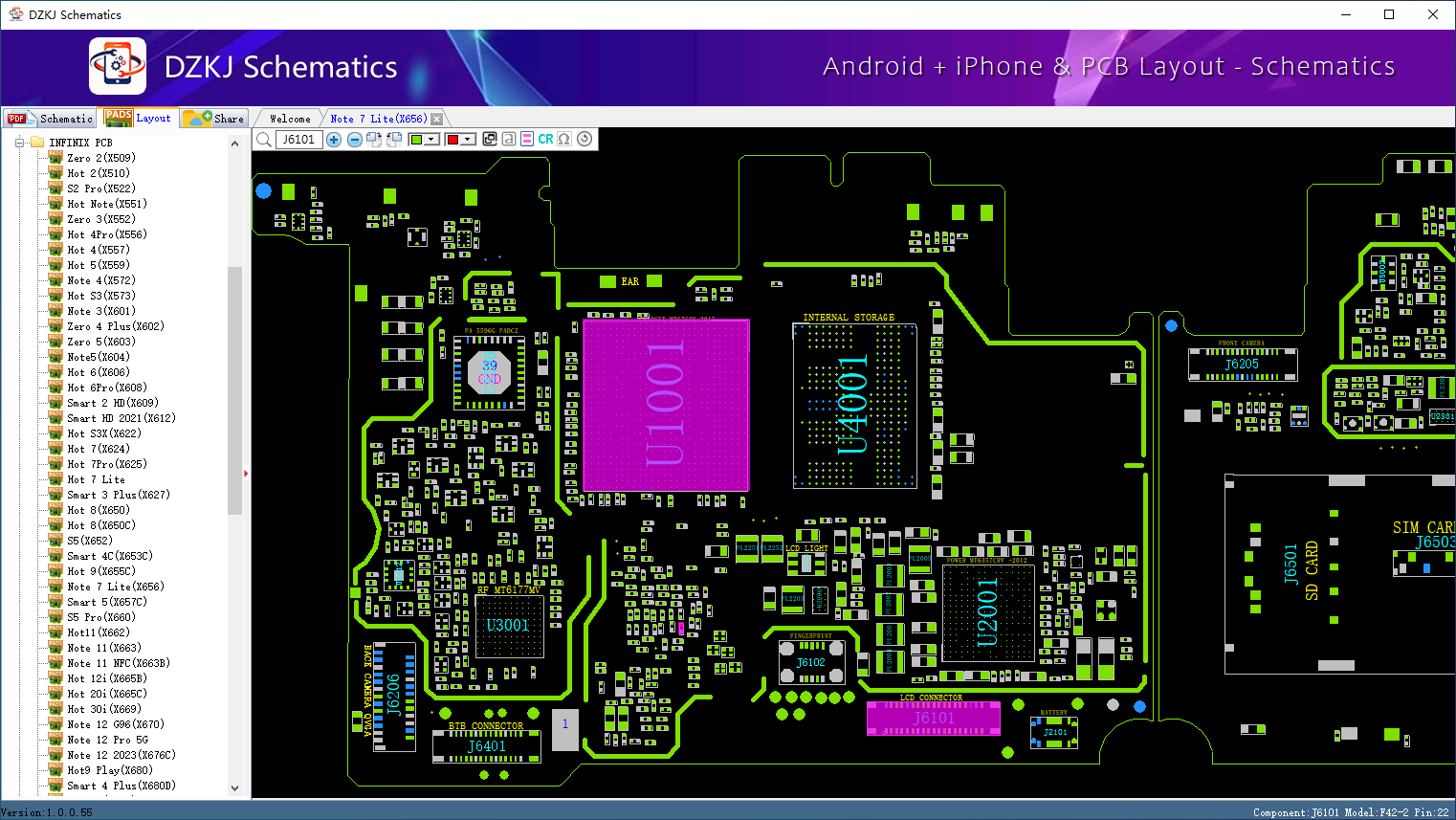Open Note 7 Lite(X656) tree entry
The width and height of the screenshot is (1456, 820).
[116, 587]
